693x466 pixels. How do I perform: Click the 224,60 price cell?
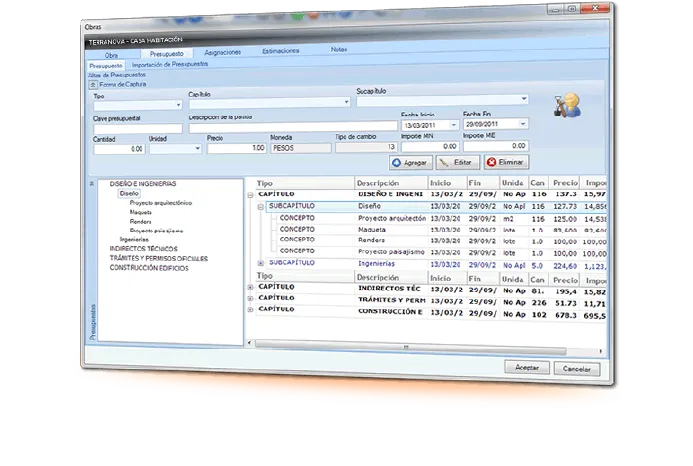[x=565, y=266]
